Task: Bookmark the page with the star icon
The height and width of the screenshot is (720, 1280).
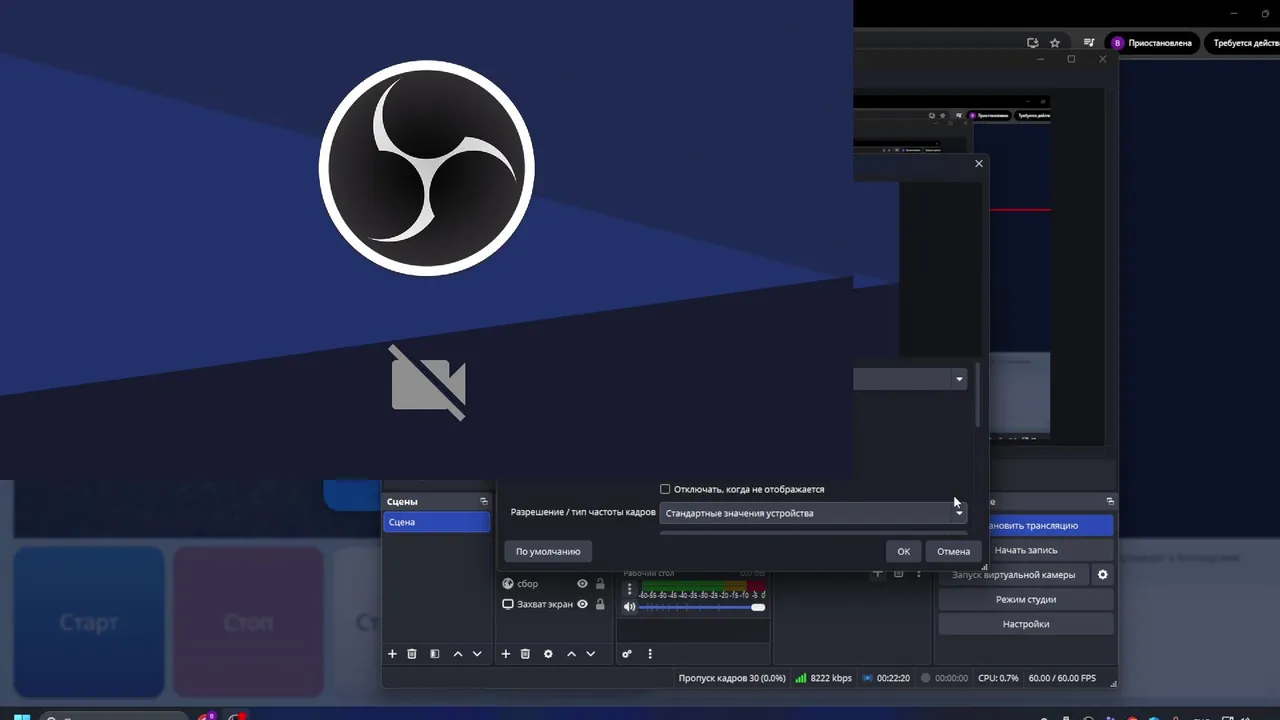Action: (x=1055, y=43)
